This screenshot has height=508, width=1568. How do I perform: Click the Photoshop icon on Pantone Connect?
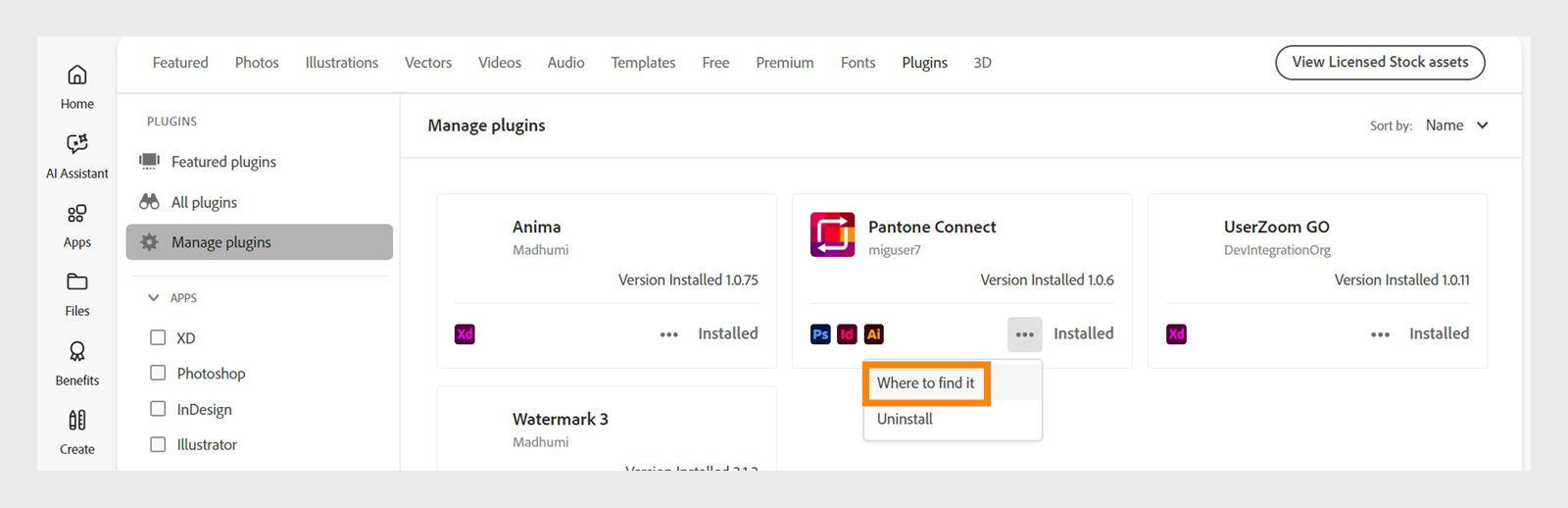(x=821, y=334)
